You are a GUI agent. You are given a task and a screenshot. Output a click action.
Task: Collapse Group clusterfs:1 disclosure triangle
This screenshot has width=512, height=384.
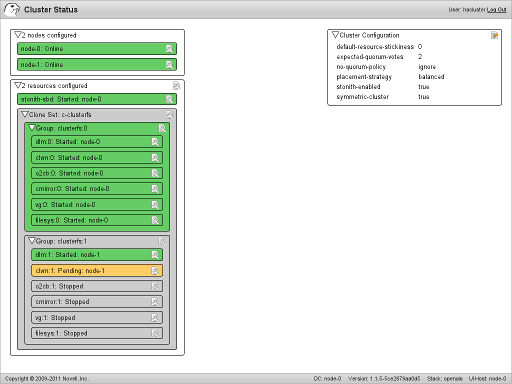pyautogui.click(x=32, y=241)
